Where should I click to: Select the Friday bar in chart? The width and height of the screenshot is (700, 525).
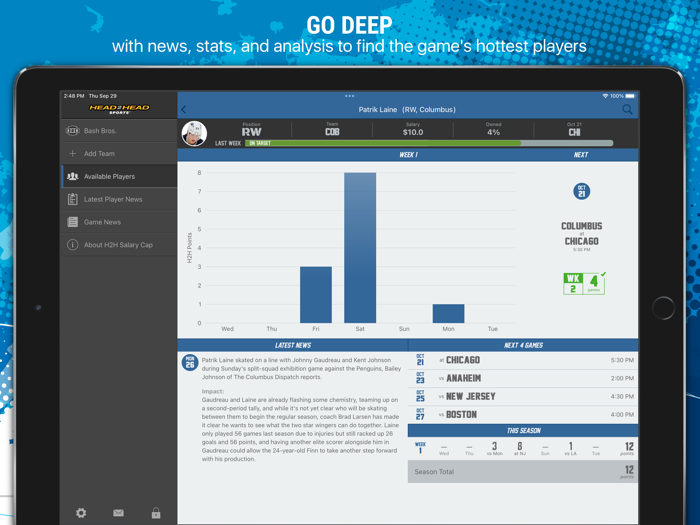[x=316, y=295]
